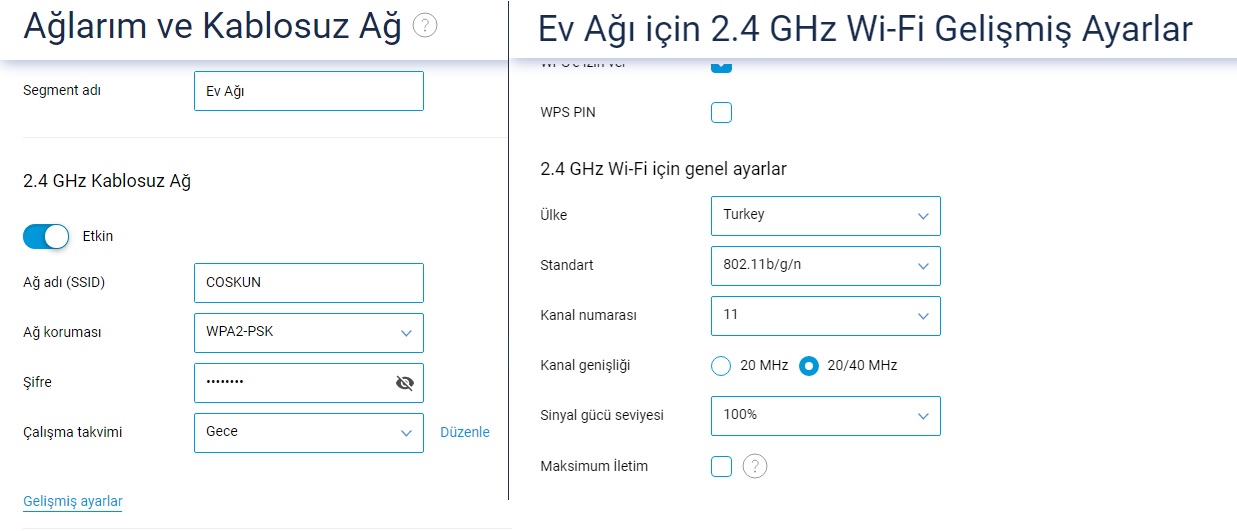Open help icon beside Ağlarım ve Kablosuz Ağ
Screen dimensions: 1237x531
pos(425,27)
